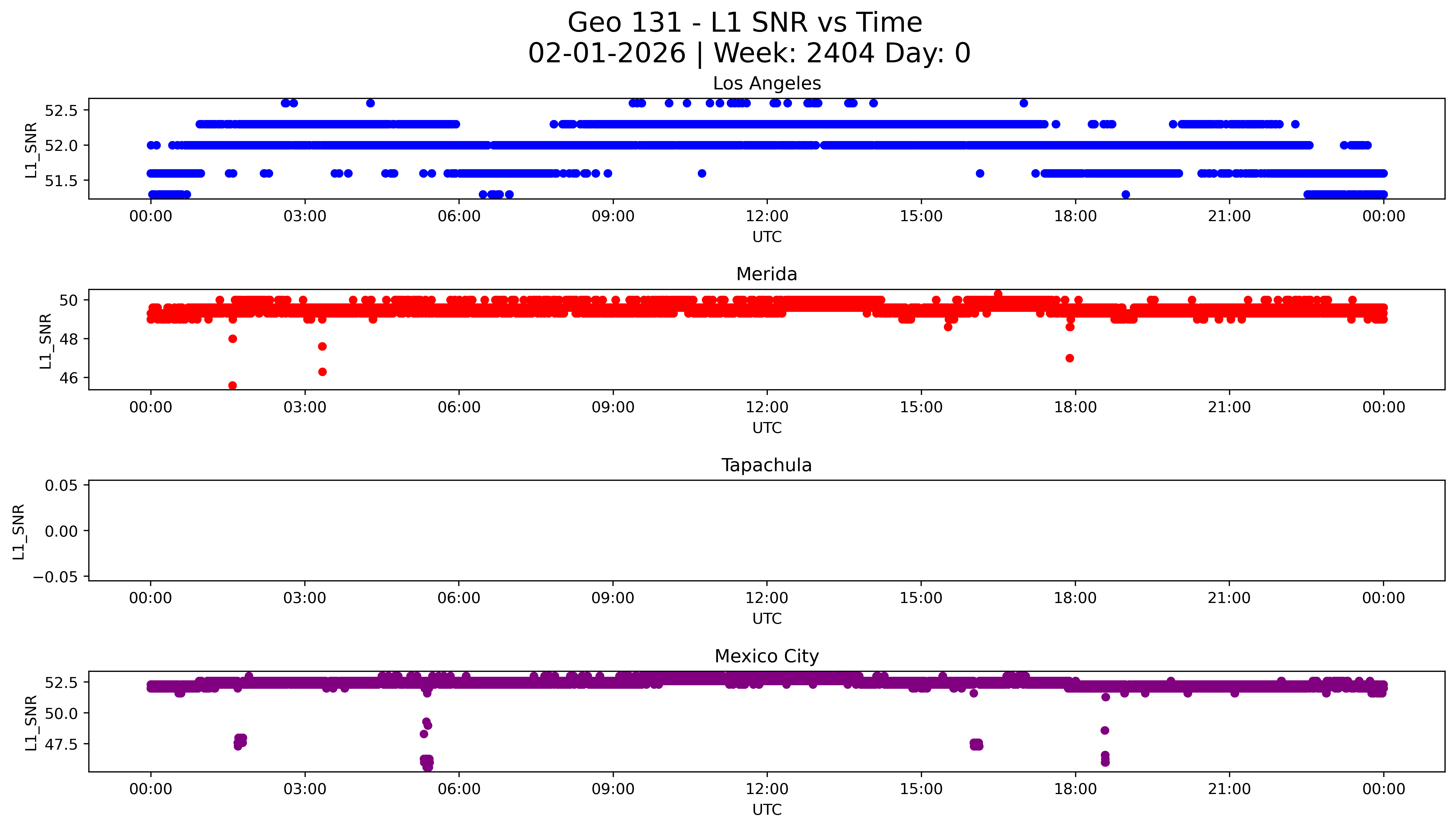Click the isolated blue point near 19:00 in Los Angeles
1456x829 pixels.
[x=1125, y=195]
